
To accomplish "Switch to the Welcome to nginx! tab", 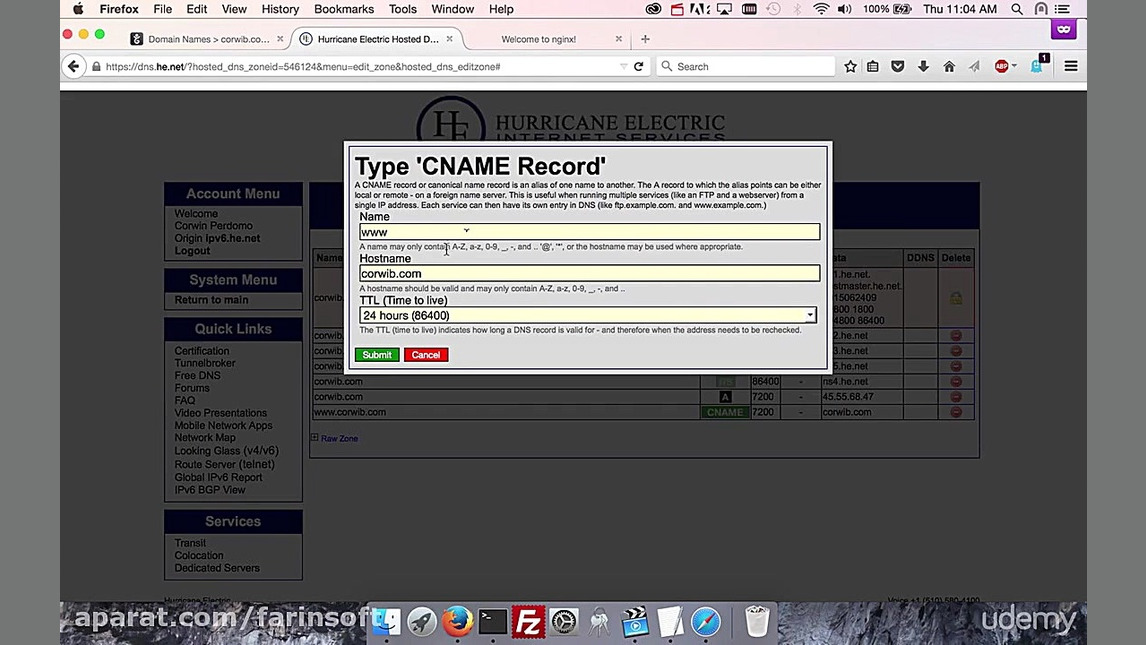I will pyautogui.click(x=538, y=39).
